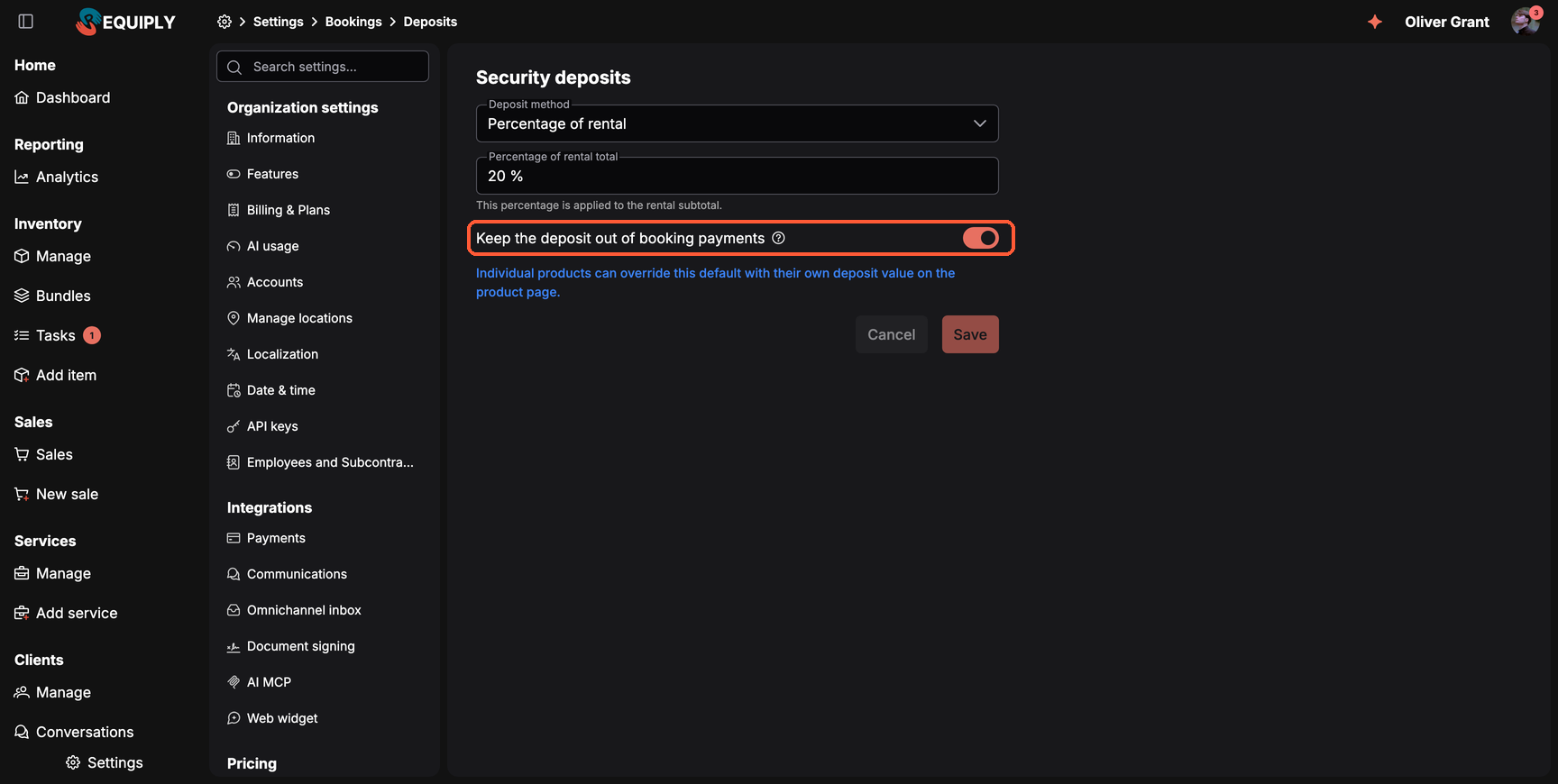Toggle the sidebar collapse icon

(26, 22)
